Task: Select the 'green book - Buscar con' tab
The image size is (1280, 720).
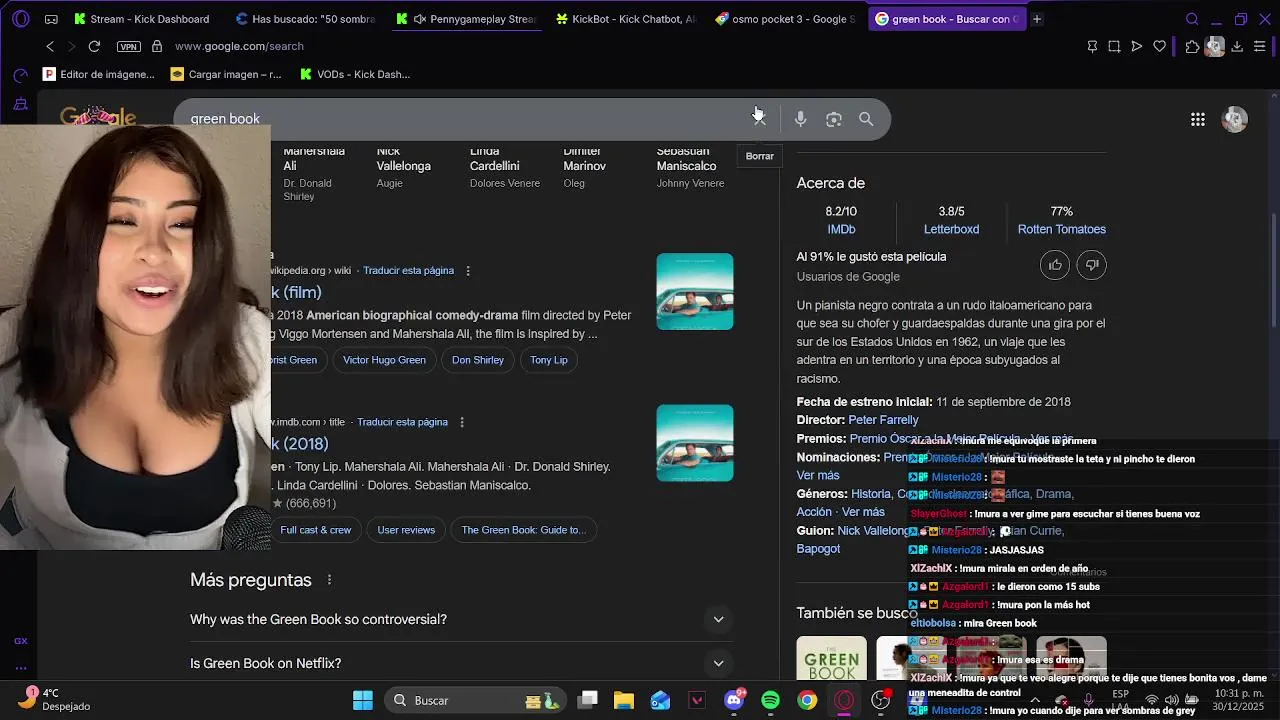Action: tap(947, 19)
